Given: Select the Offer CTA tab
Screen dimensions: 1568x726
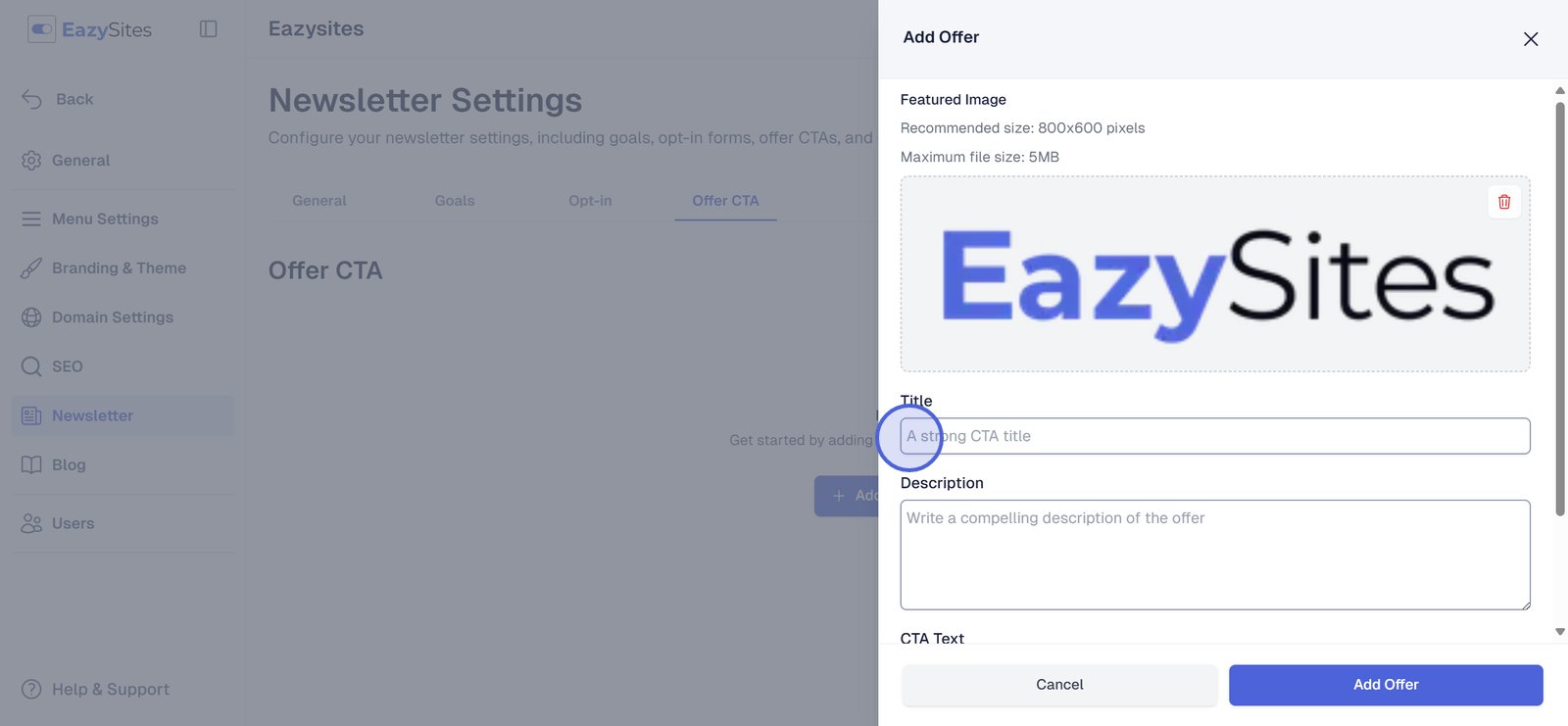Looking at the screenshot, I should [x=725, y=201].
